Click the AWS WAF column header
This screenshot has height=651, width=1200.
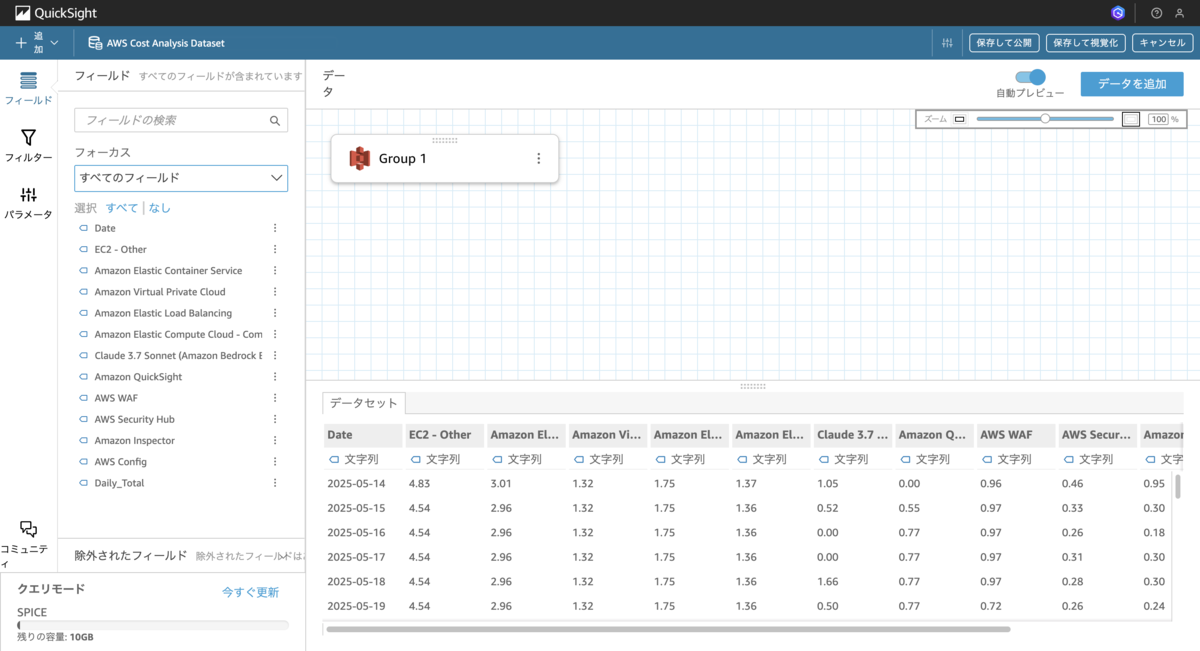tap(1017, 435)
